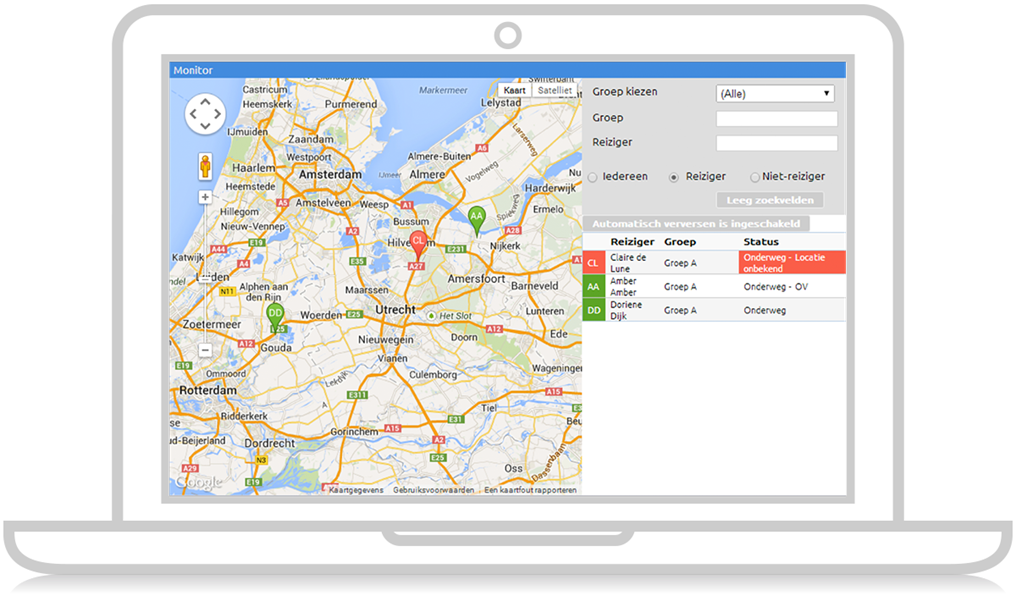1016x607 pixels.
Task: Zoom out with the minus button
Action: (205, 350)
